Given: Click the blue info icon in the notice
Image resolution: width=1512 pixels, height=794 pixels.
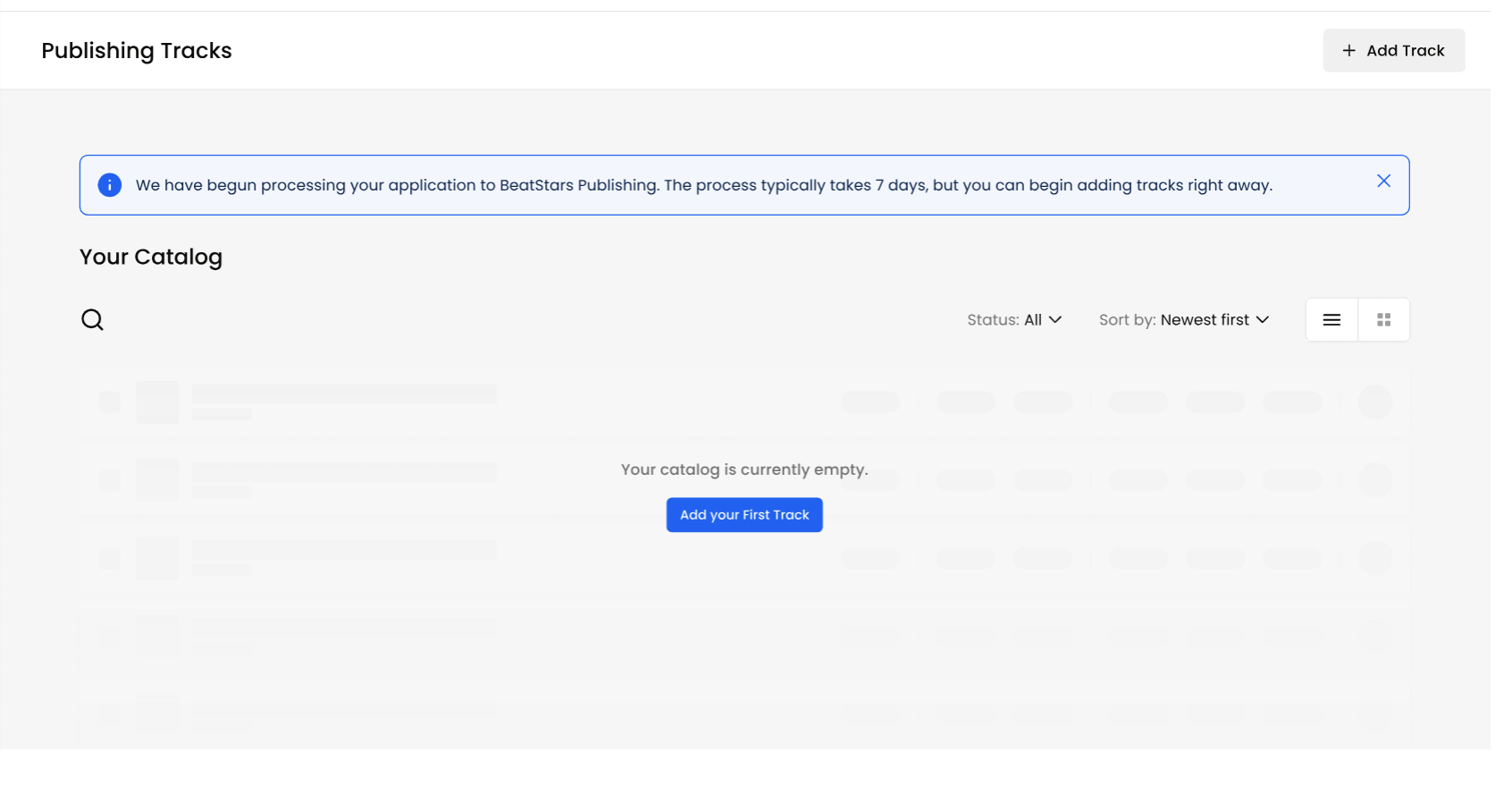Looking at the screenshot, I should tap(110, 185).
